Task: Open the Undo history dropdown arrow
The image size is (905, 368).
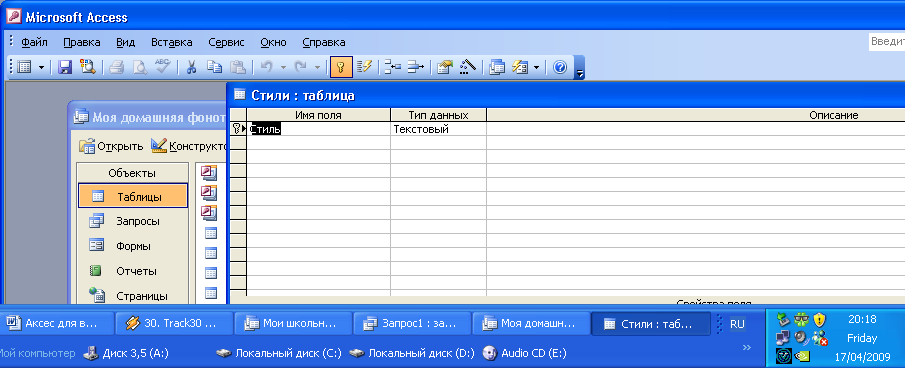Action: point(283,67)
